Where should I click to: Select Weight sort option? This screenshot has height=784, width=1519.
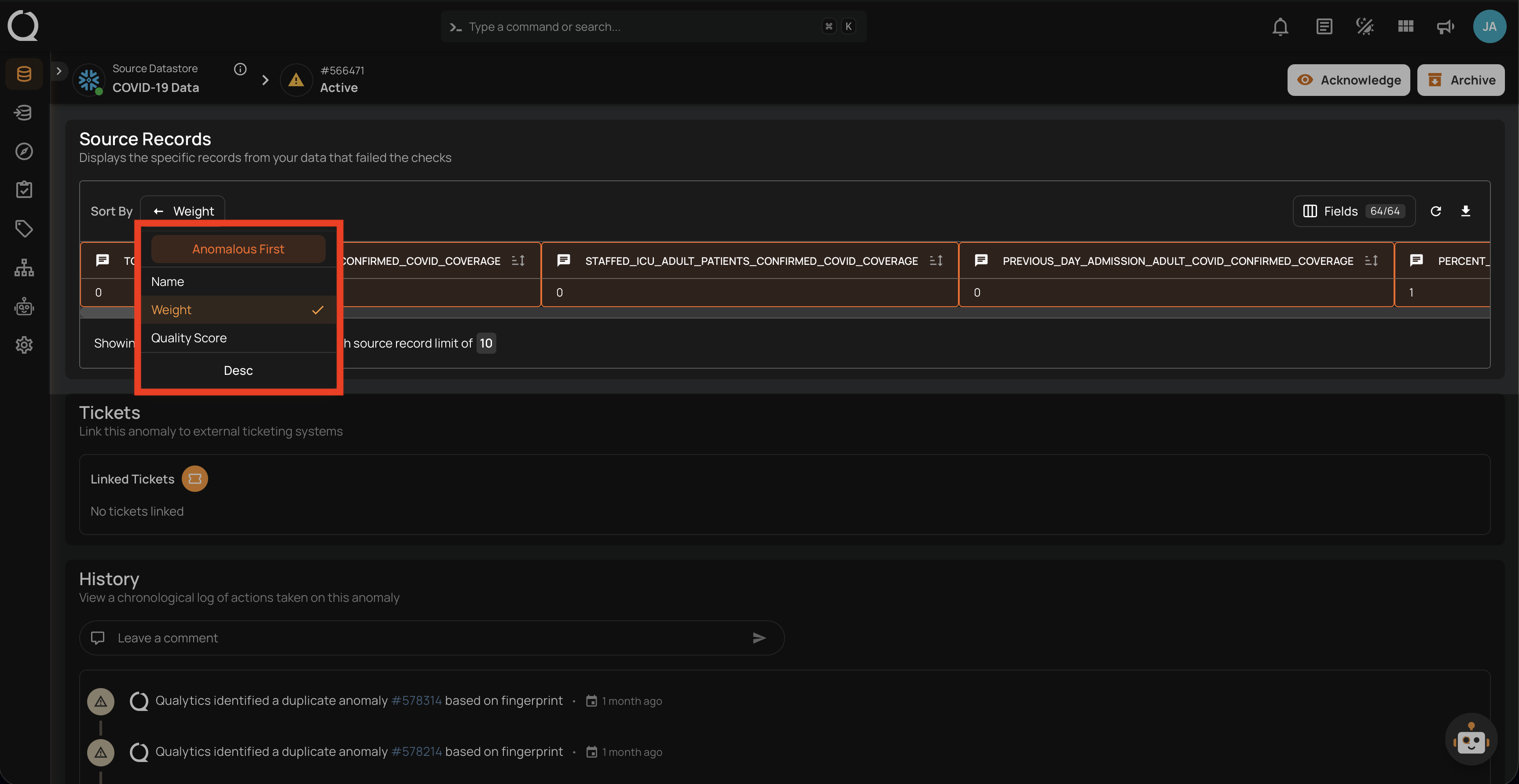coord(238,309)
